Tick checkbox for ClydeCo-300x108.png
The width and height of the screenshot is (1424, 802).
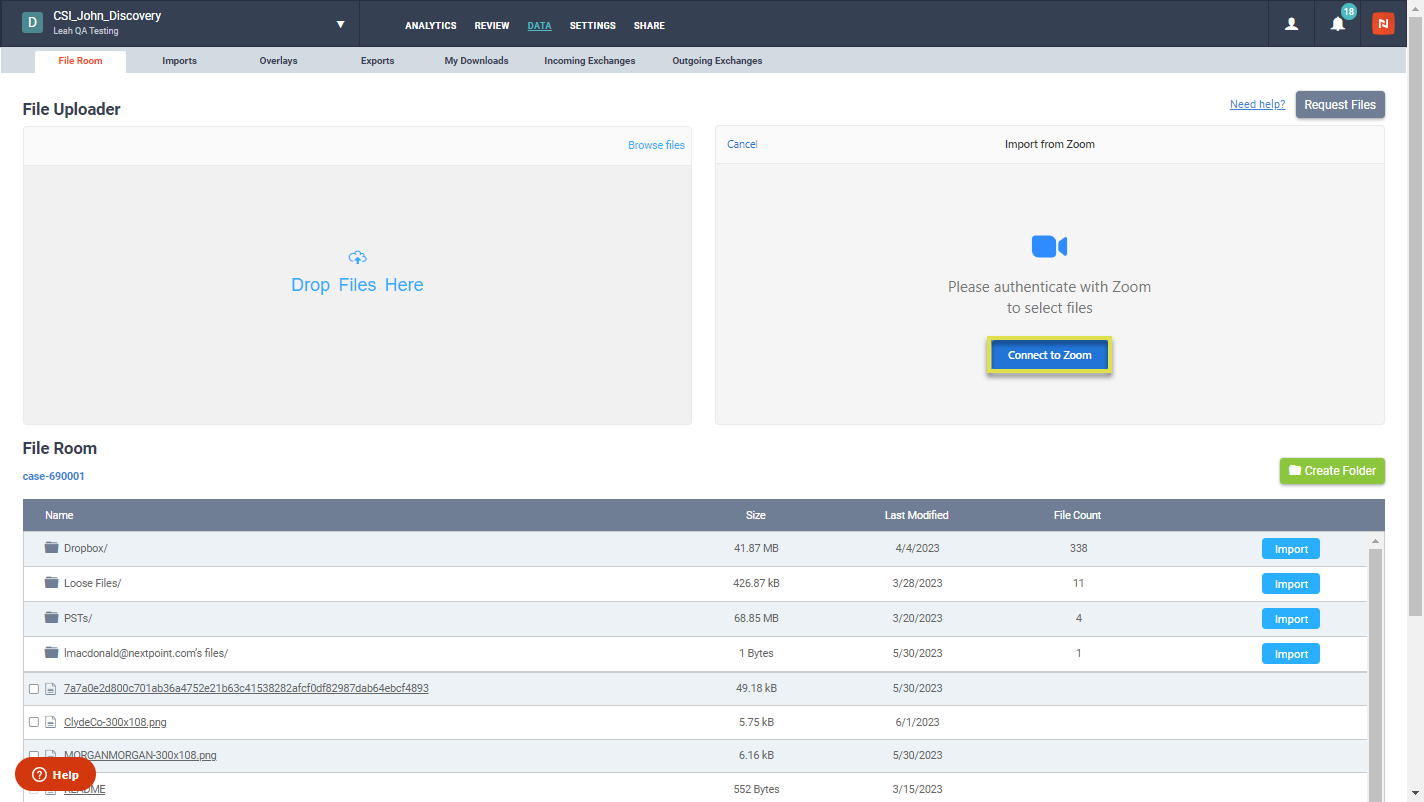coord(34,722)
